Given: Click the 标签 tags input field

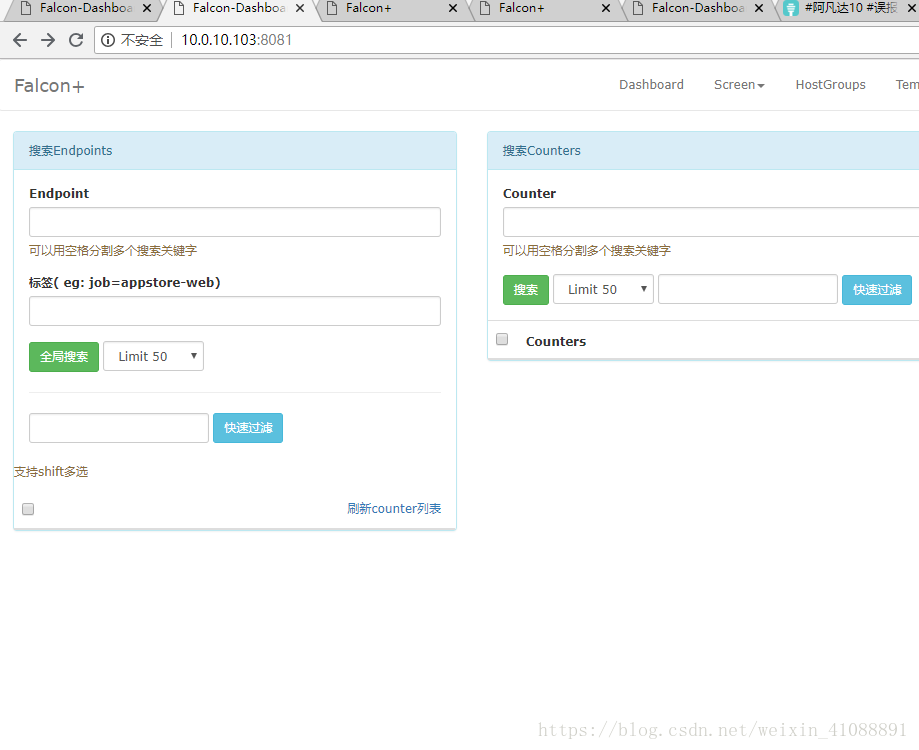Looking at the screenshot, I should point(235,311).
